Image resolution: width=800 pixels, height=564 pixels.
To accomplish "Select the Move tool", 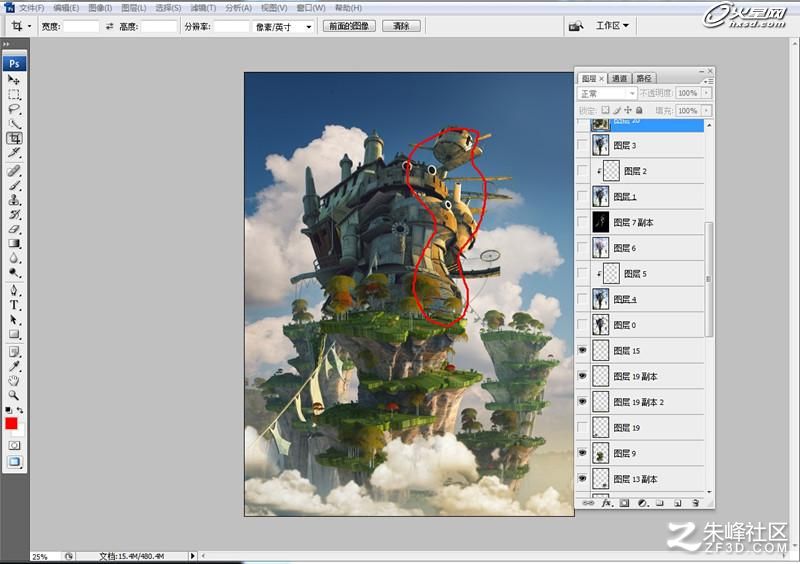I will click(x=14, y=80).
